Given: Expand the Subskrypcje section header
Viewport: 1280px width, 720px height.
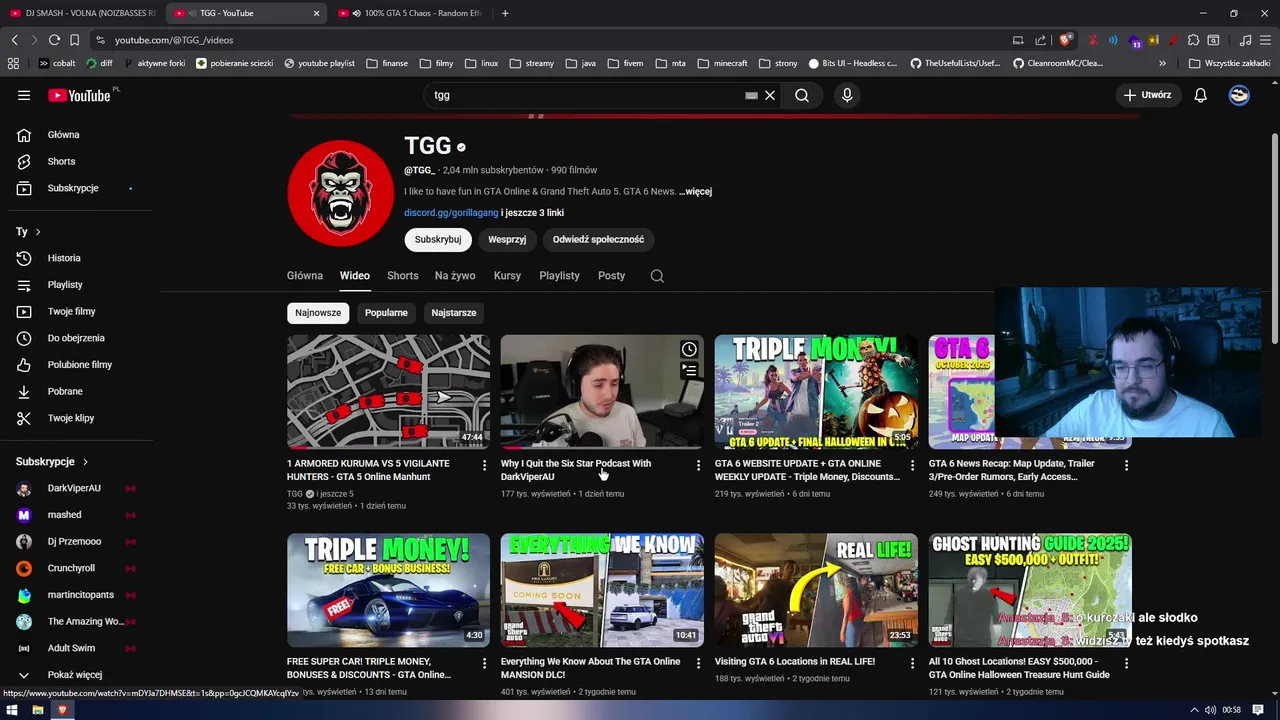Looking at the screenshot, I should coord(52,462).
